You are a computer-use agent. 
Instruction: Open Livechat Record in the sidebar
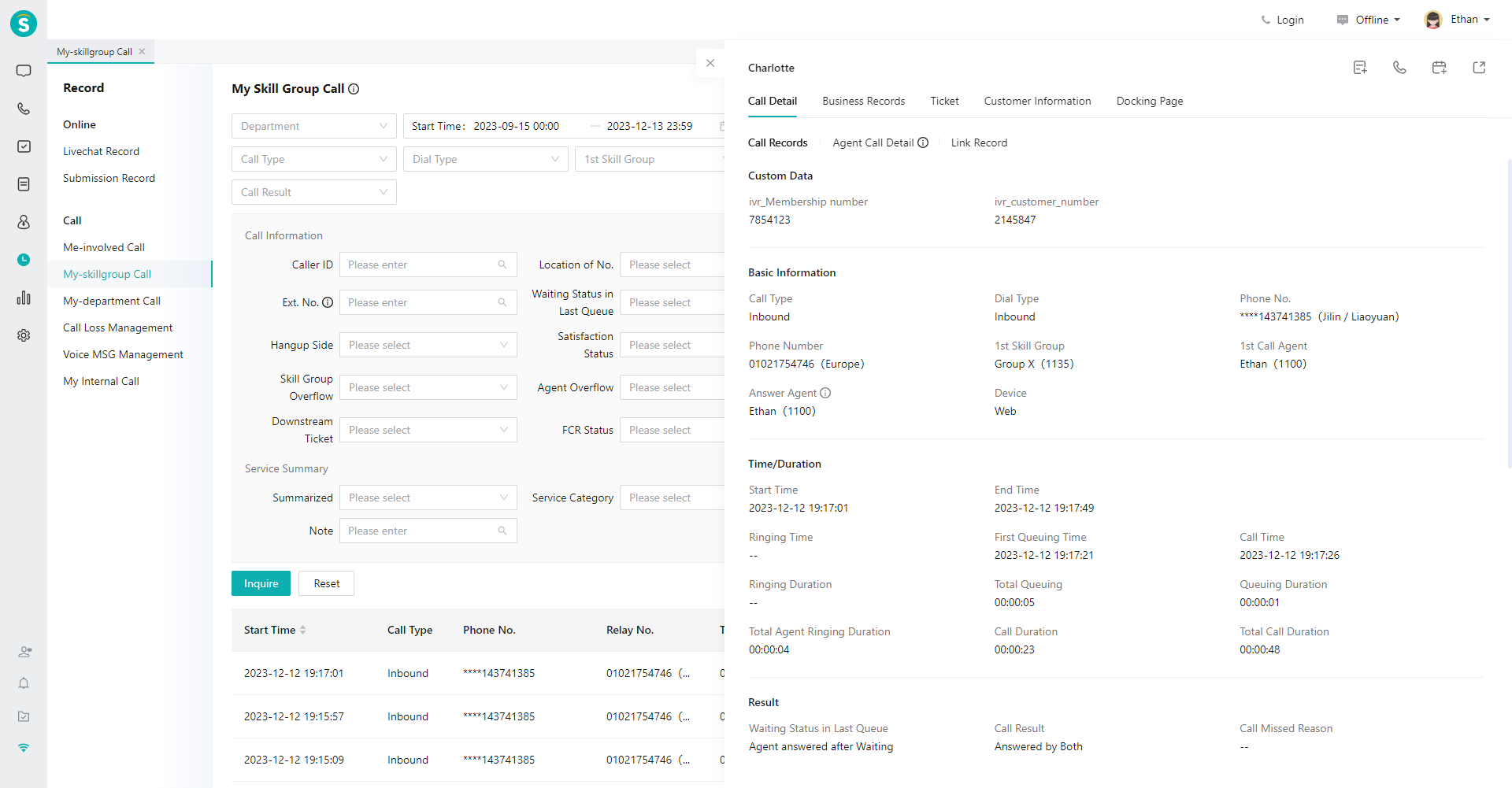pos(101,151)
